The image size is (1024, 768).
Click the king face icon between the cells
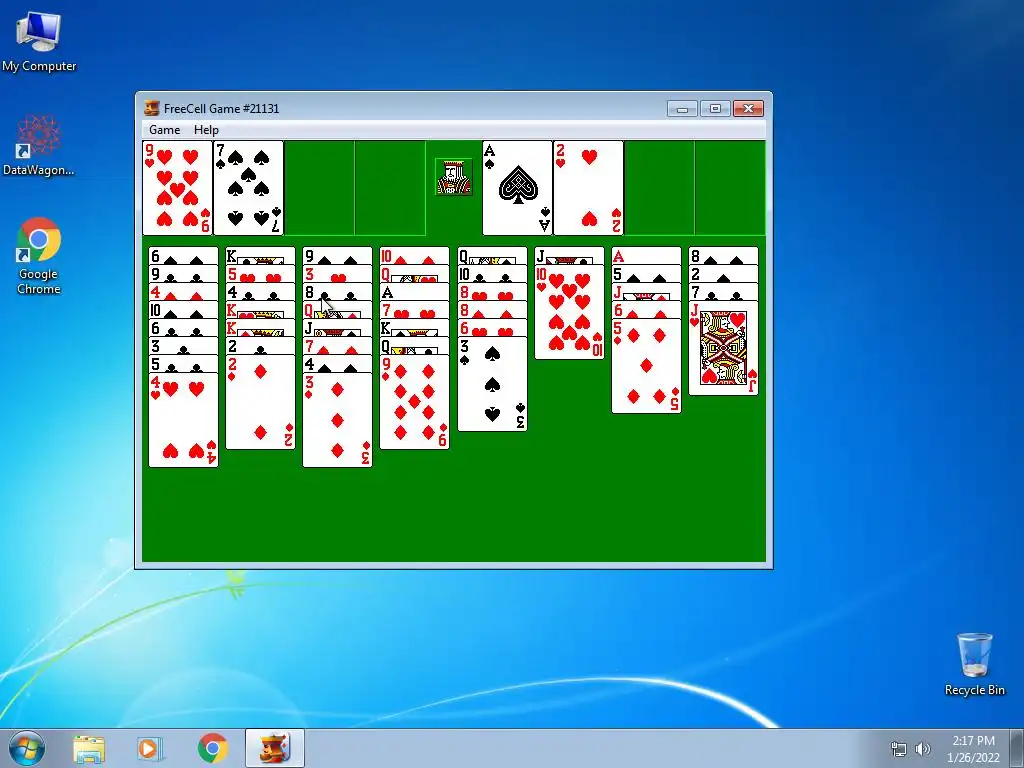(453, 176)
